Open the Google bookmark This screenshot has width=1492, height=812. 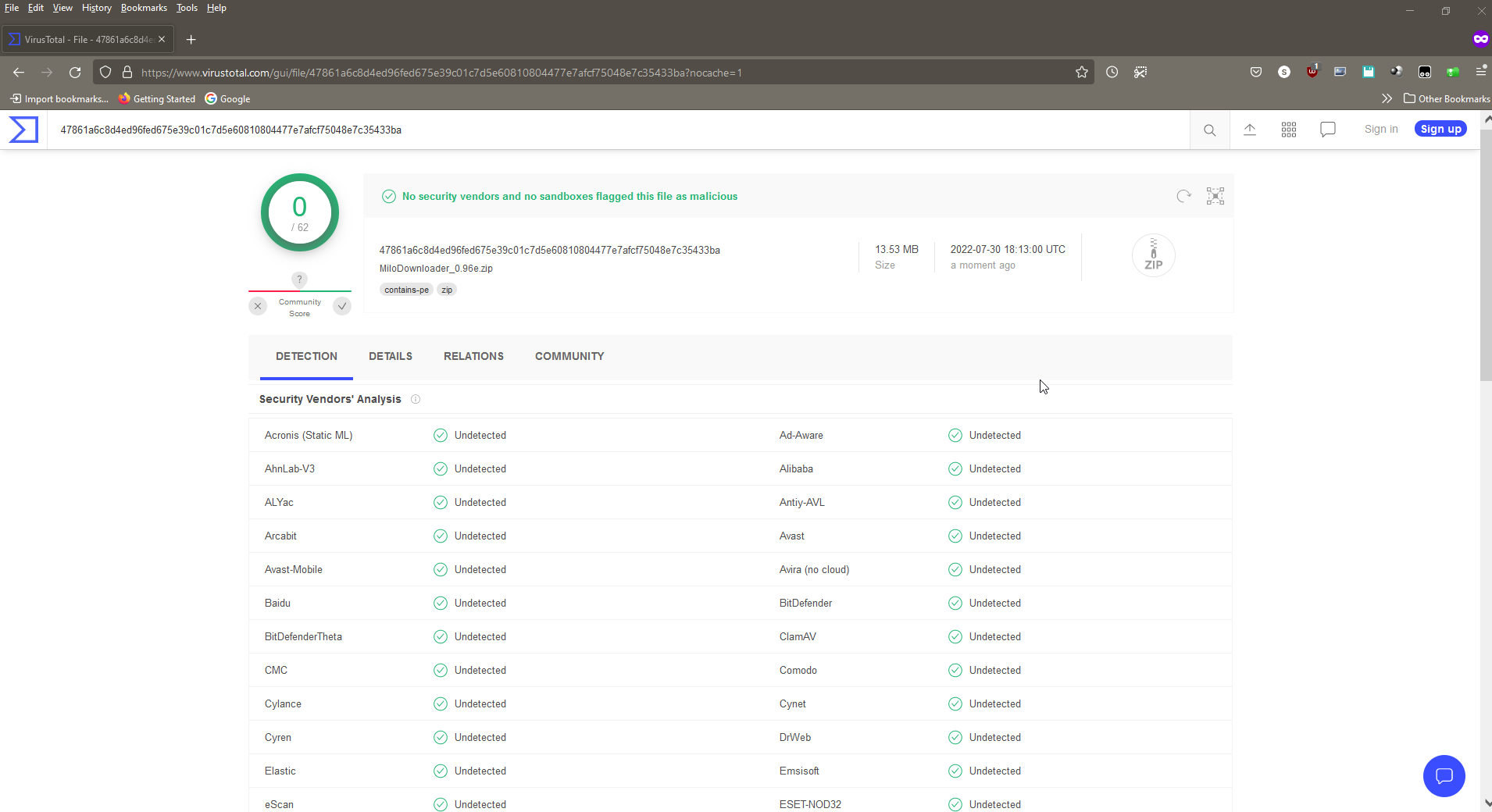227,98
